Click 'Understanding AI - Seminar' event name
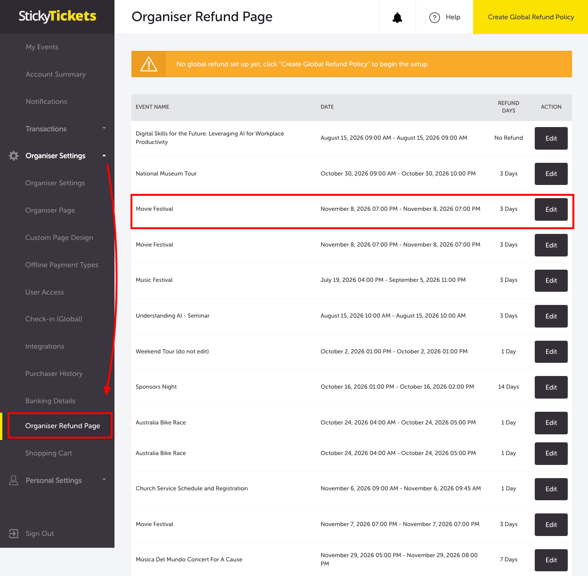The height and width of the screenshot is (576, 588). (x=172, y=315)
